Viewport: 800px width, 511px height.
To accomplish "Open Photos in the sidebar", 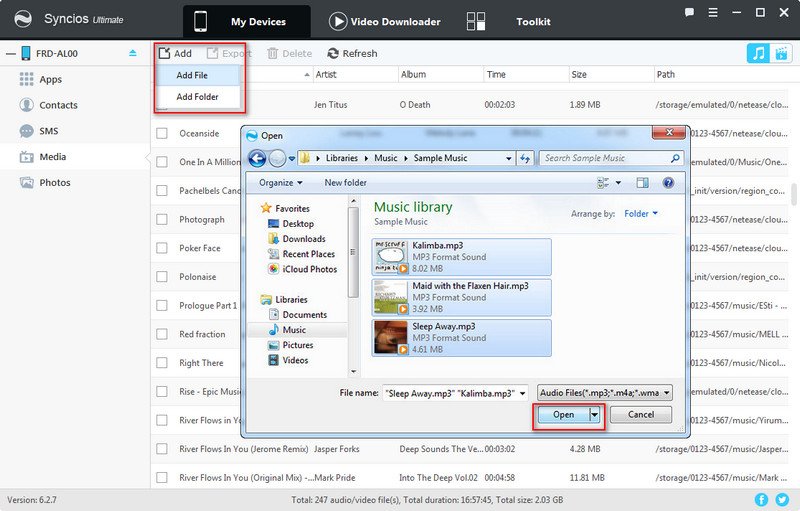I will tap(55, 183).
